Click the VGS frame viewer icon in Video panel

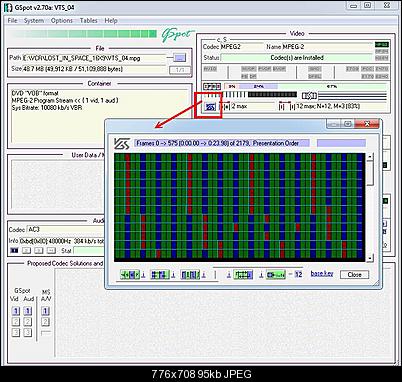pyautogui.click(x=210, y=107)
